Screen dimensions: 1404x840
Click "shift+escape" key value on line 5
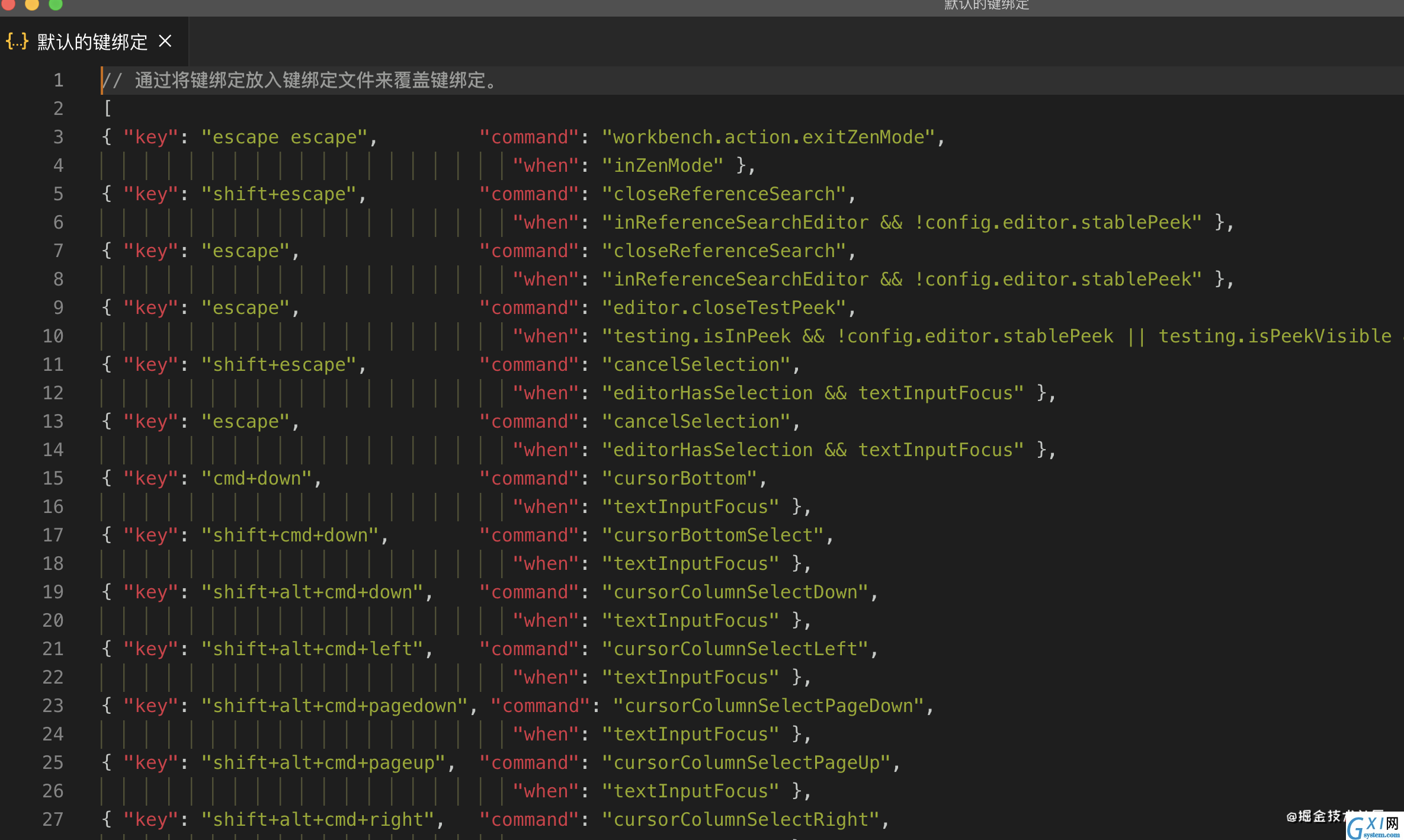point(279,194)
